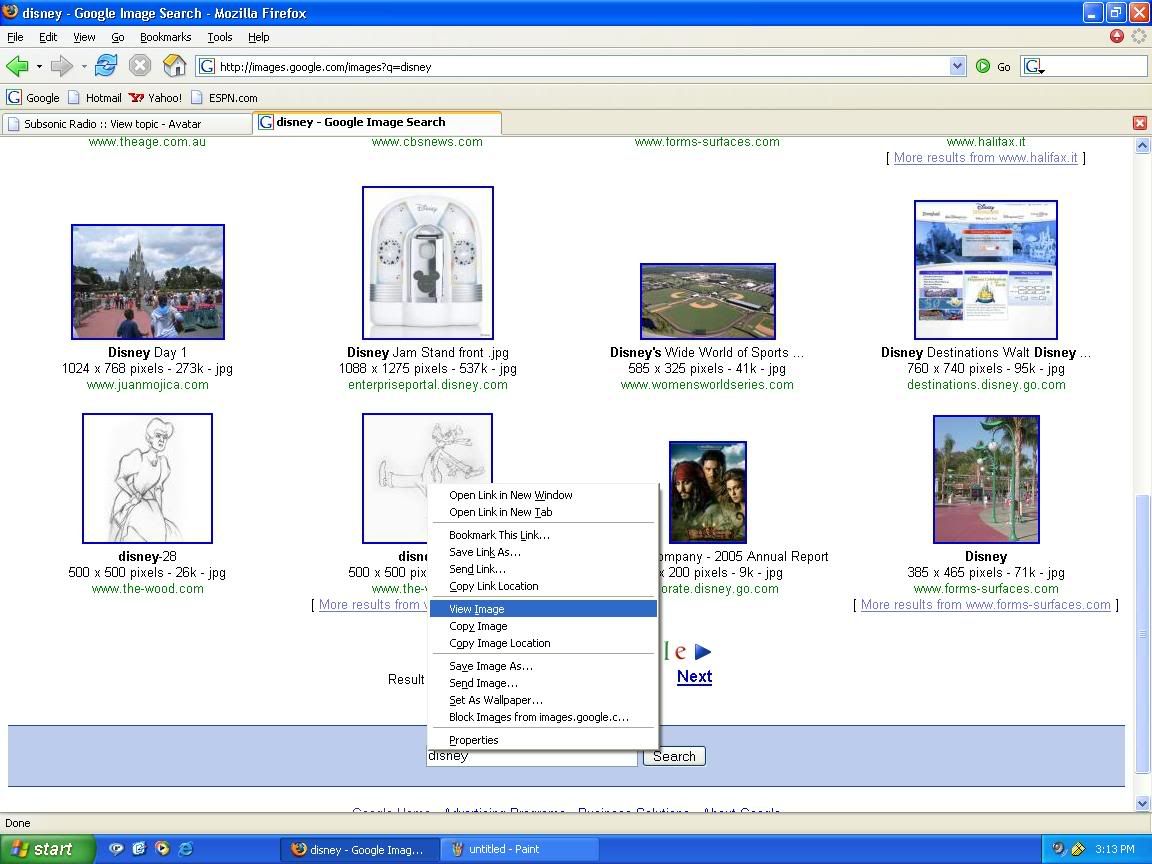Screen dimensions: 1152x864
Task: Open the disney-28 sketch thumbnail
Action: click(148, 478)
